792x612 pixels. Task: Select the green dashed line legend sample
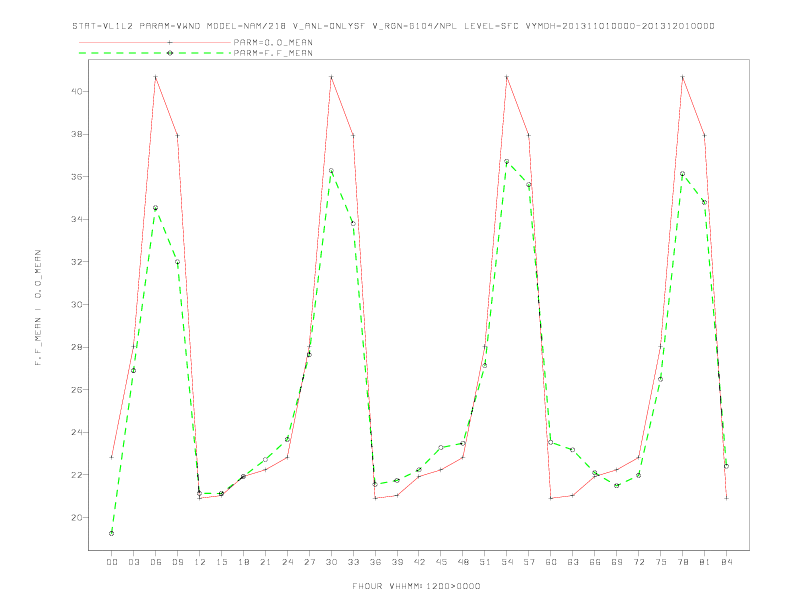coord(155,53)
